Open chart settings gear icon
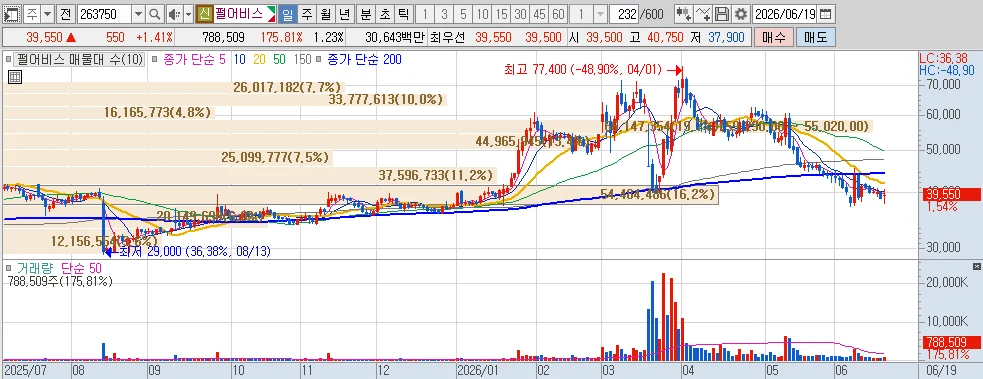Viewport: 983px width, 379px height. 741,13
